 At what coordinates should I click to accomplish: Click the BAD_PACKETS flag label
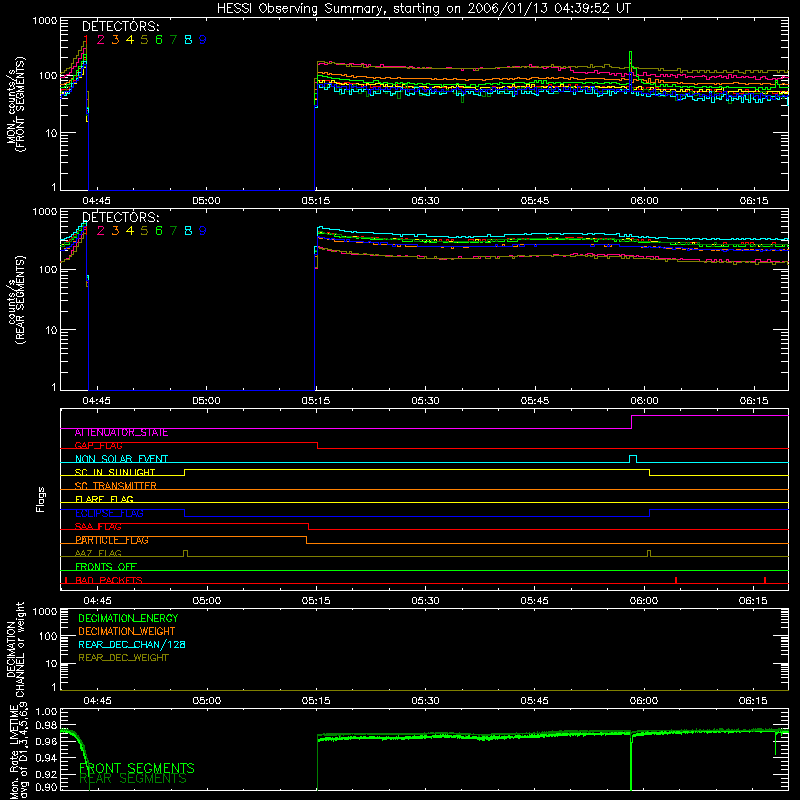pyautogui.click(x=109, y=580)
